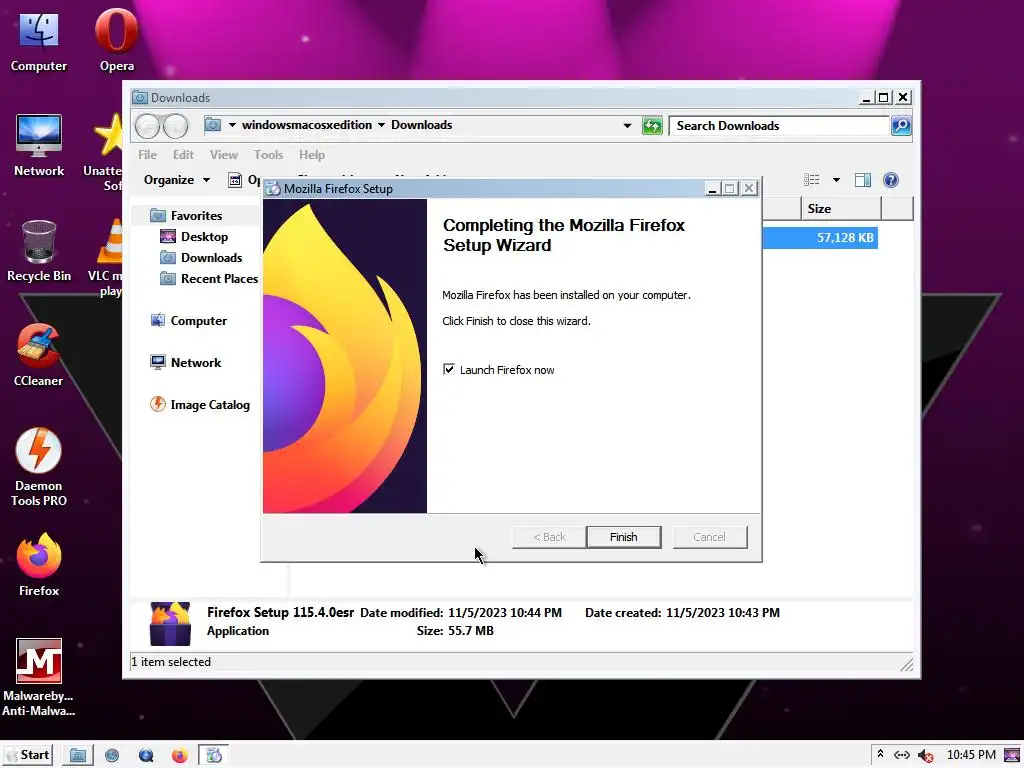Image resolution: width=1024 pixels, height=768 pixels.
Task: Click the second quick-launch round taskbar icon
Action: (x=112, y=756)
